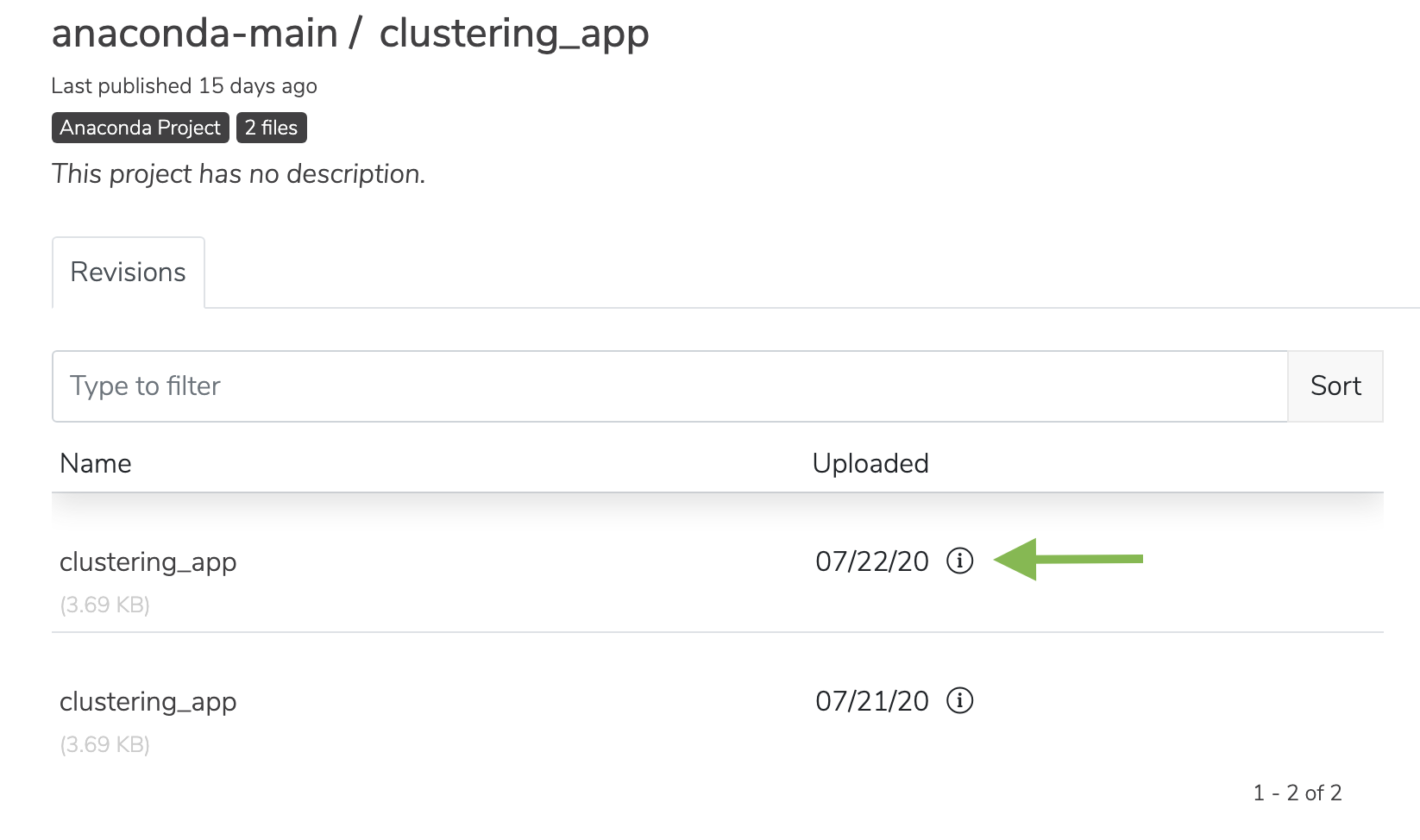The width and height of the screenshot is (1420, 840).
Task: Click the 07/22/20 upload date
Action: pos(872,561)
